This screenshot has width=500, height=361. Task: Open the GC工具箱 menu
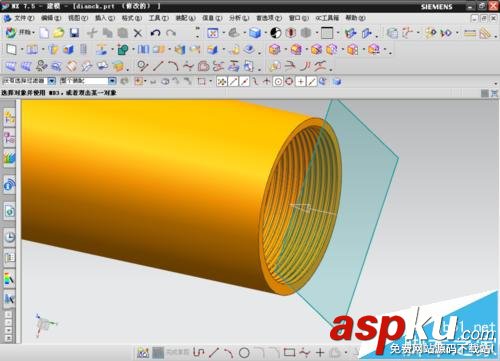tap(327, 18)
